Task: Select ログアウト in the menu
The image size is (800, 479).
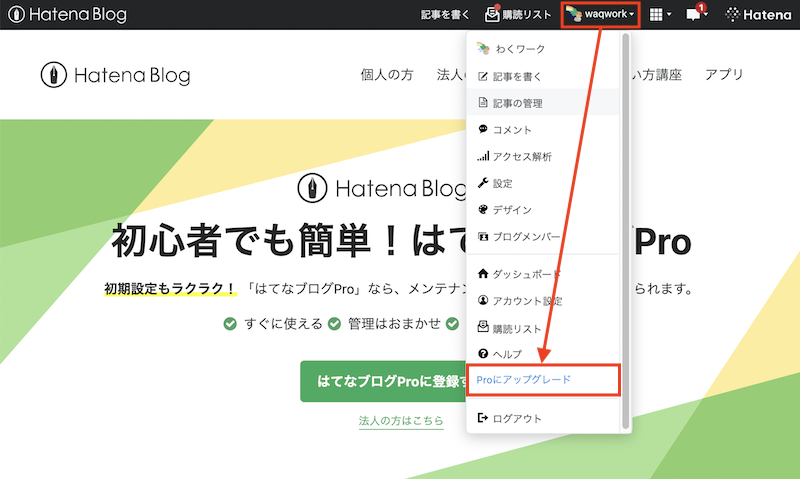Action: [542, 418]
